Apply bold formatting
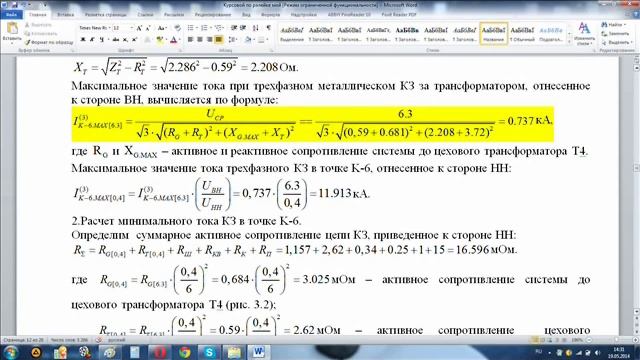 (x=83, y=40)
